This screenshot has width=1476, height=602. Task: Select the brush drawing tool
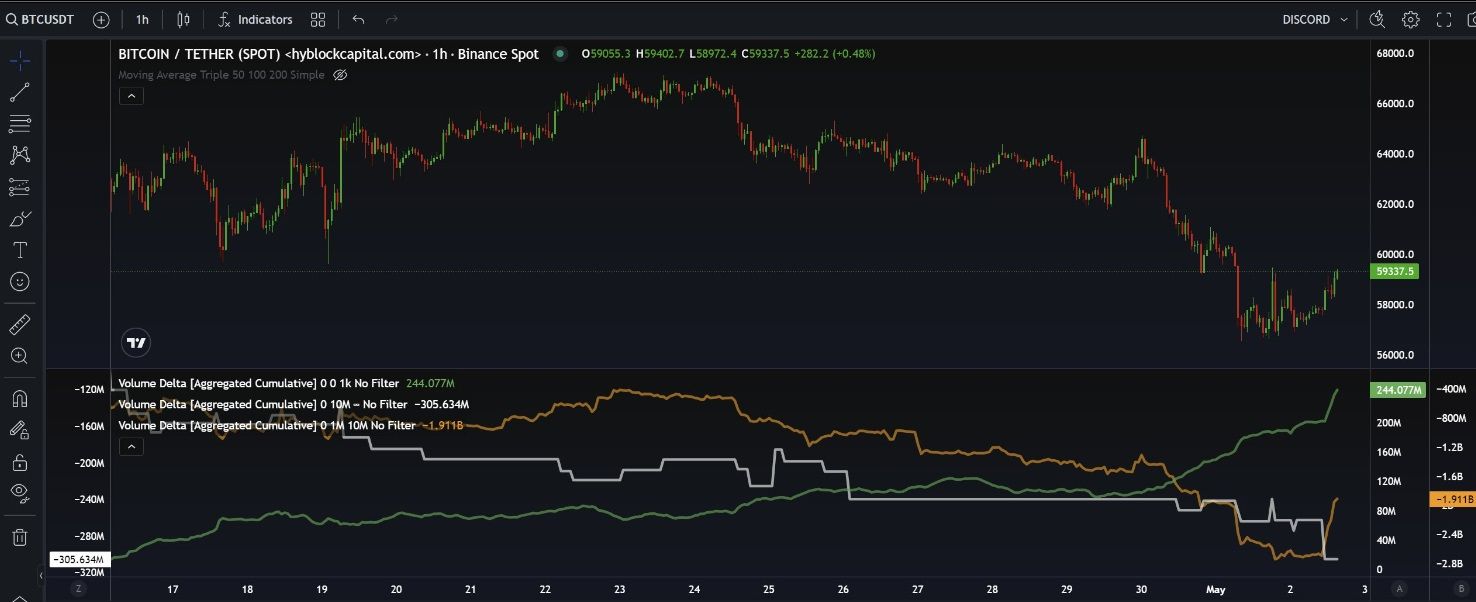click(19, 219)
